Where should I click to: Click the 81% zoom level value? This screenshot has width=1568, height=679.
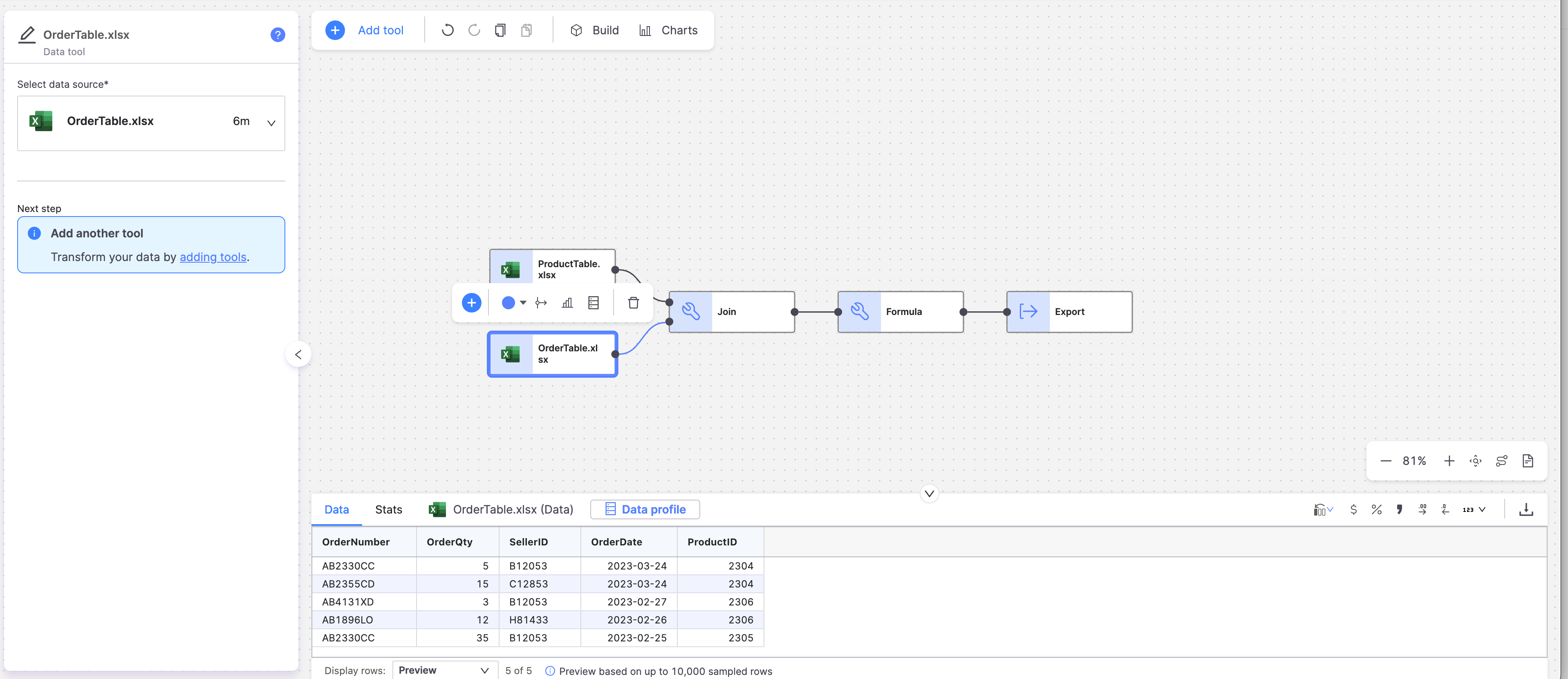pos(1414,460)
